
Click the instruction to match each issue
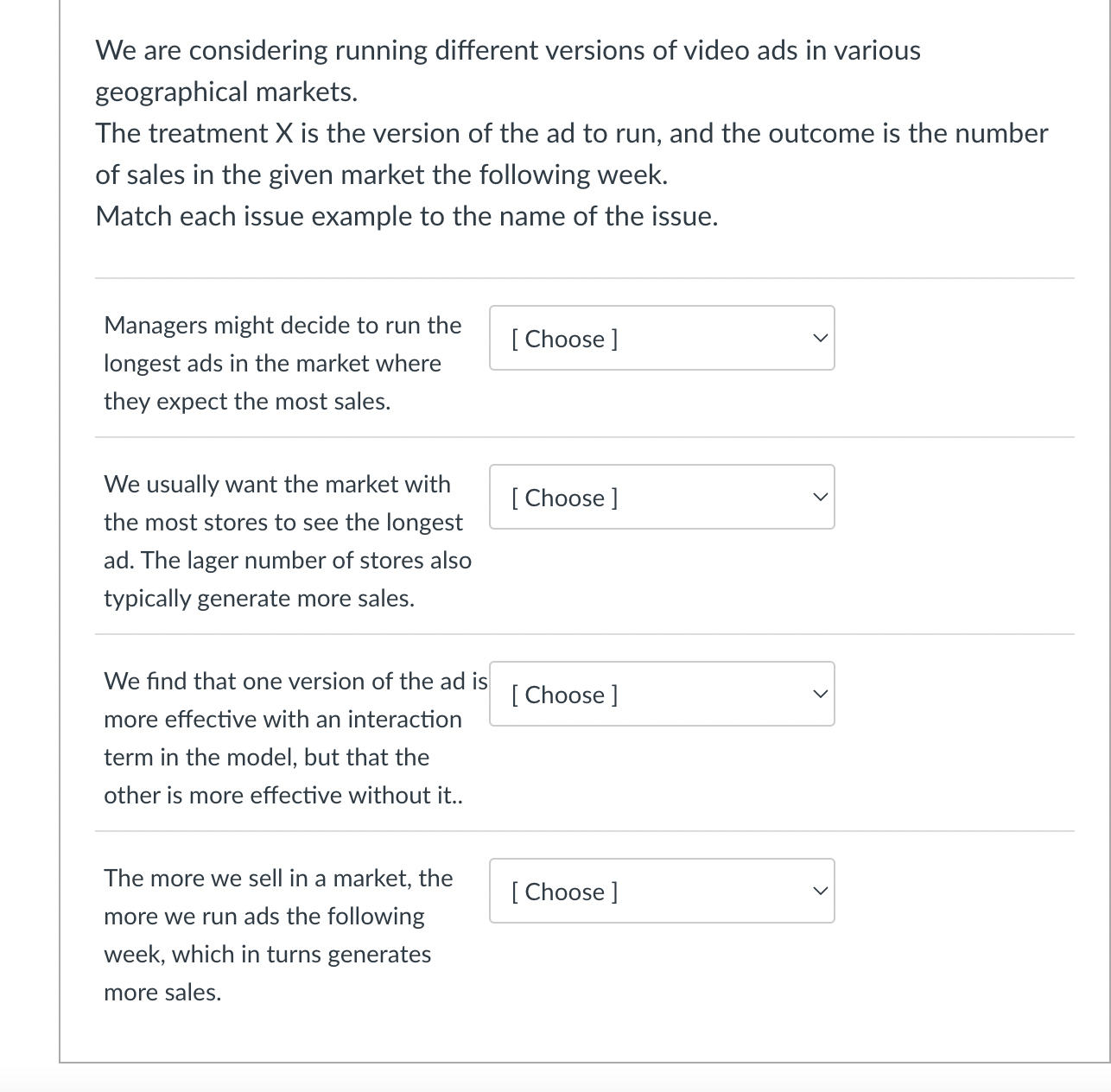point(406,216)
